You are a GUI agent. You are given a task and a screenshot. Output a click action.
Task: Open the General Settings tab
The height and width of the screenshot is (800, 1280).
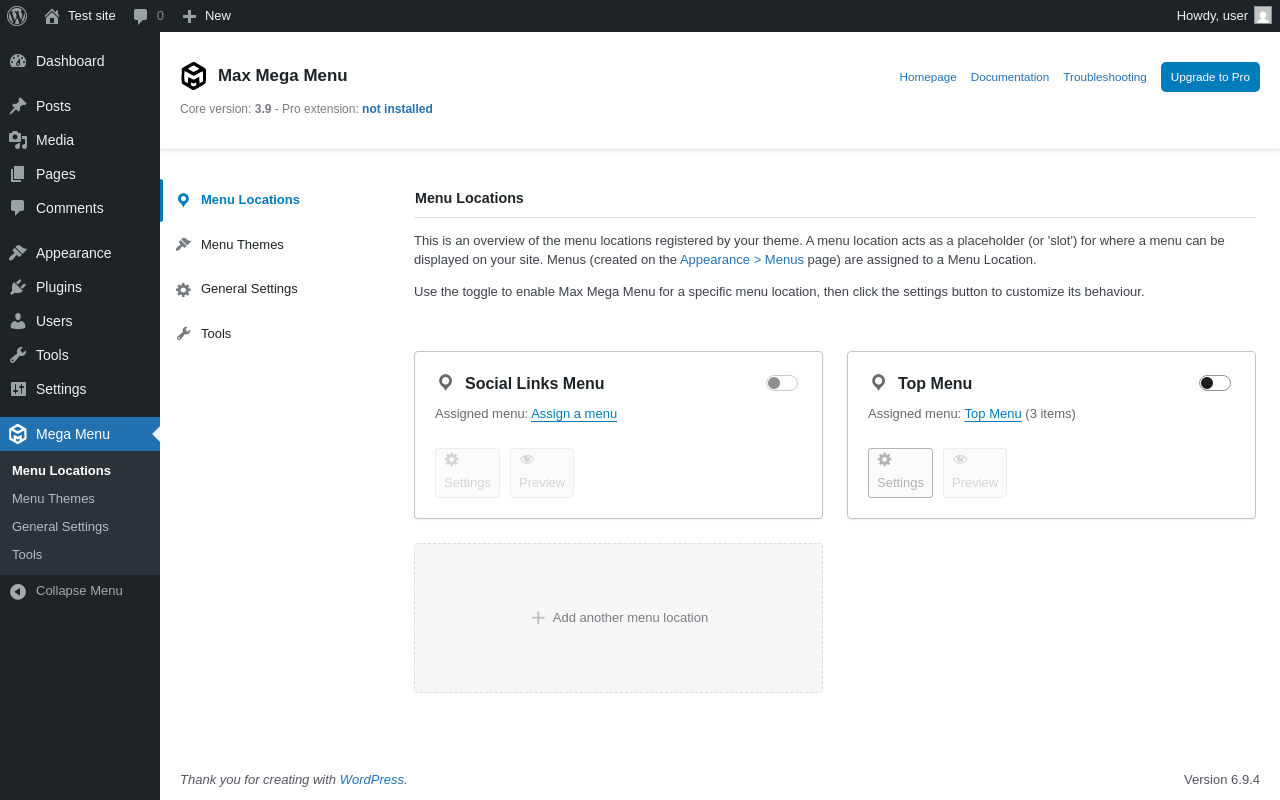click(249, 289)
